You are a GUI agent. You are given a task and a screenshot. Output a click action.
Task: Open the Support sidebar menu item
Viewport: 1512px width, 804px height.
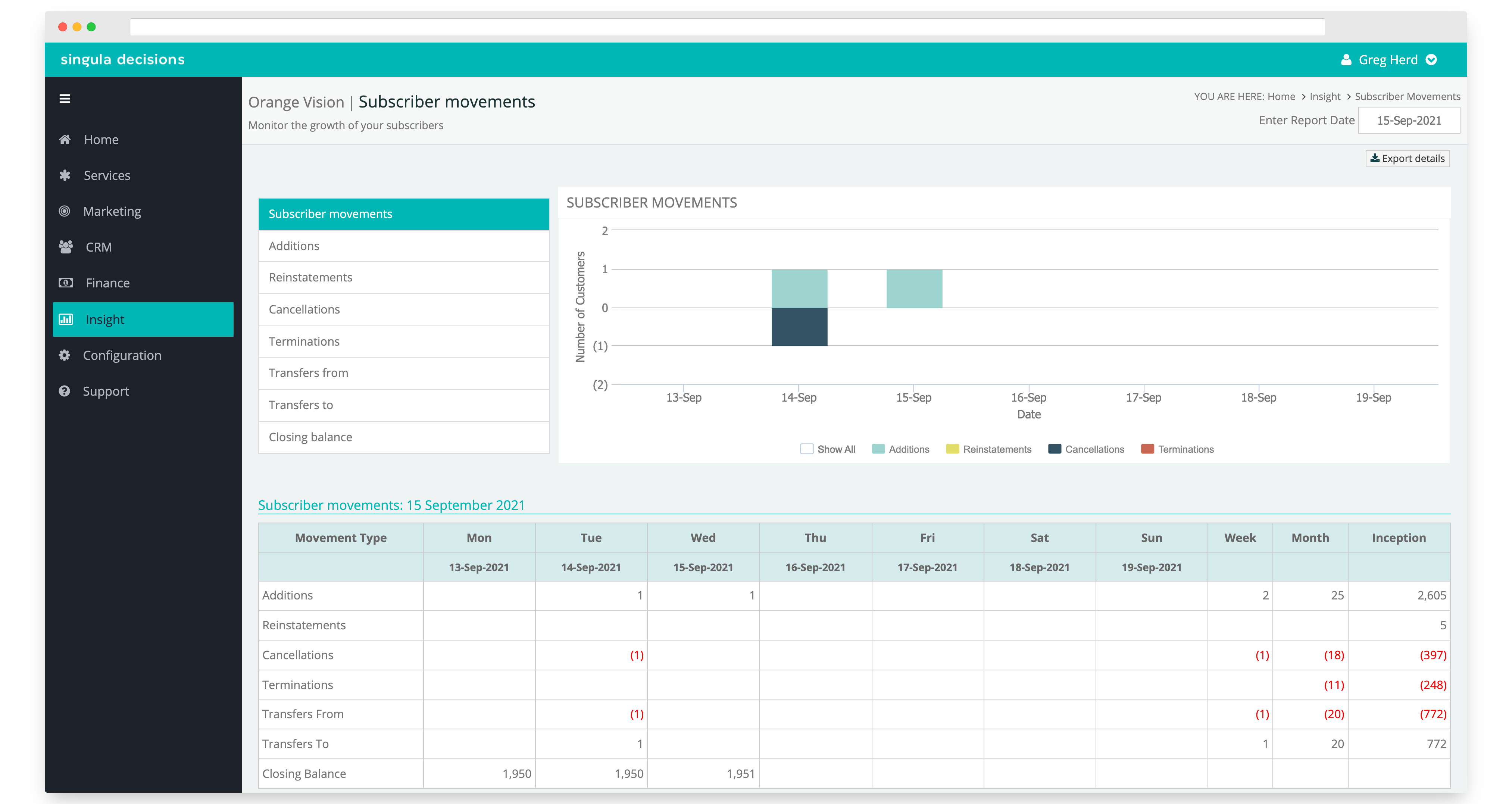pyautogui.click(x=143, y=390)
